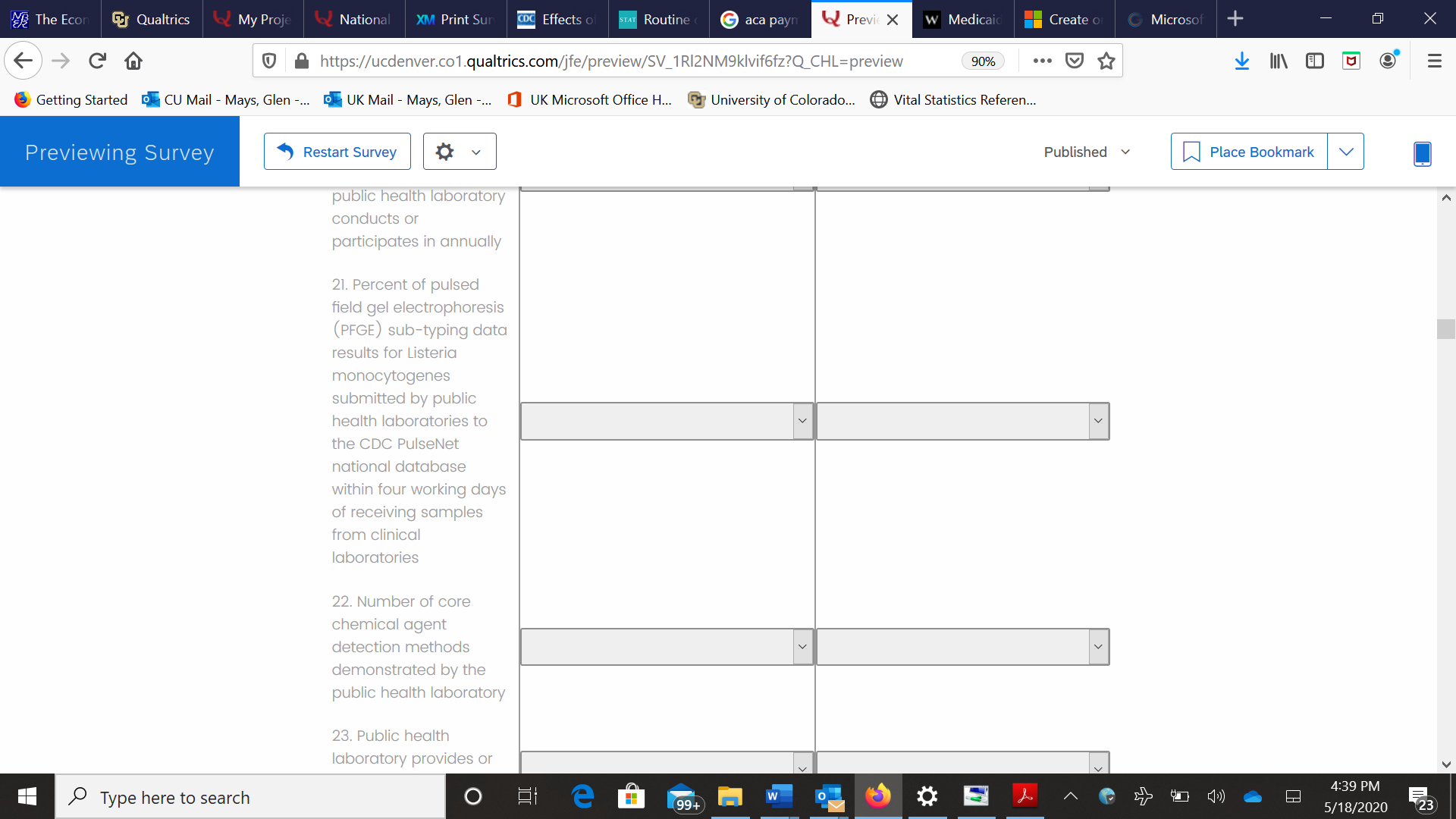Image resolution: width=1456 pixels, height=819 pixels.
Task: Click the Firefox downloads arrow icon
Action: click(1241, 61)
